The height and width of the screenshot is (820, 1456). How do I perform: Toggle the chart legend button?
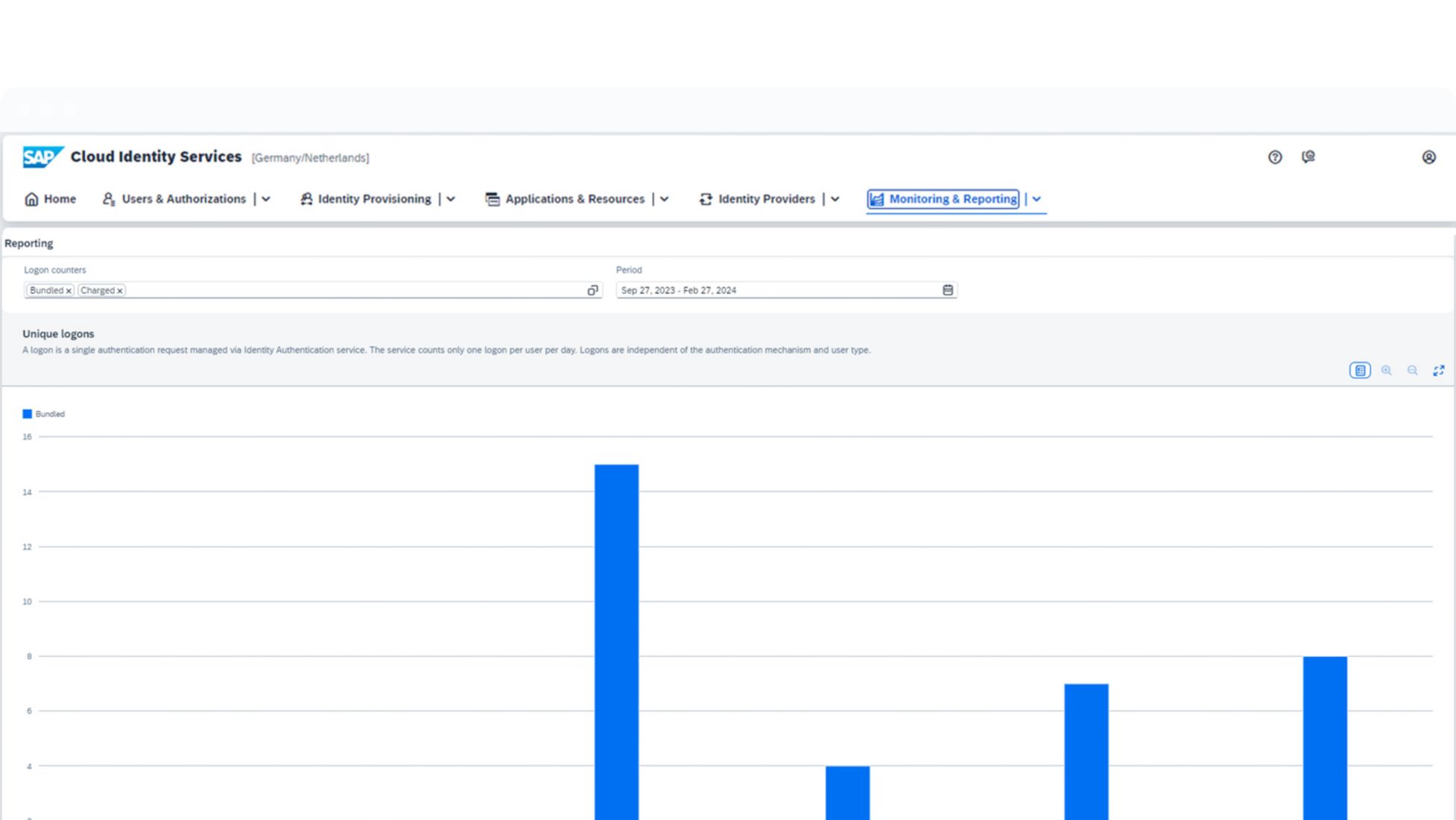tap(1360, 370)
